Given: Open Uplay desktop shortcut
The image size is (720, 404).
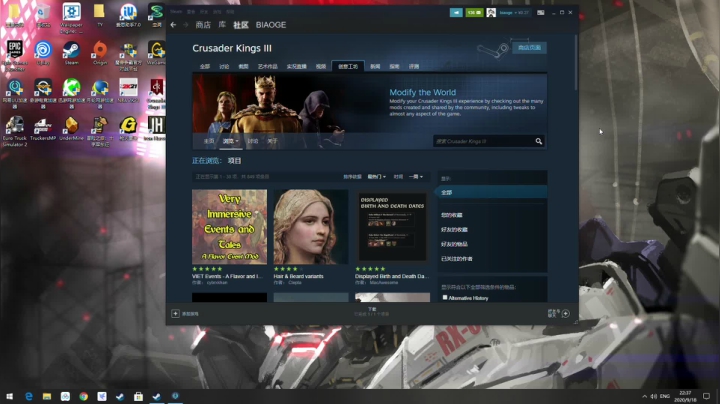Looking at the screenshot, I should pos(43,53).
